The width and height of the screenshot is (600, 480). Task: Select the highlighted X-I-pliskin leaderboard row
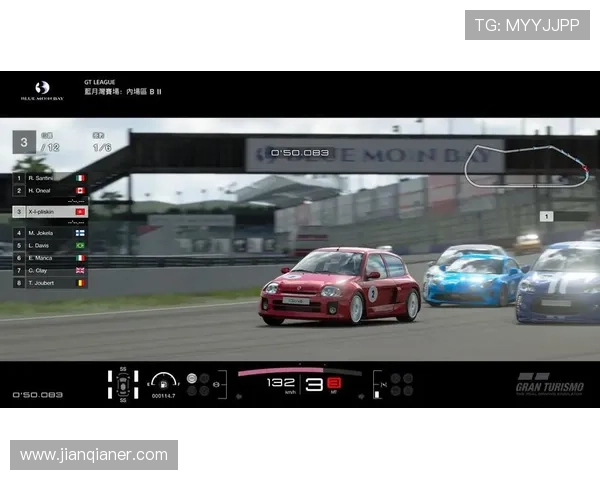pyautogui.click(x=50, y=212)
